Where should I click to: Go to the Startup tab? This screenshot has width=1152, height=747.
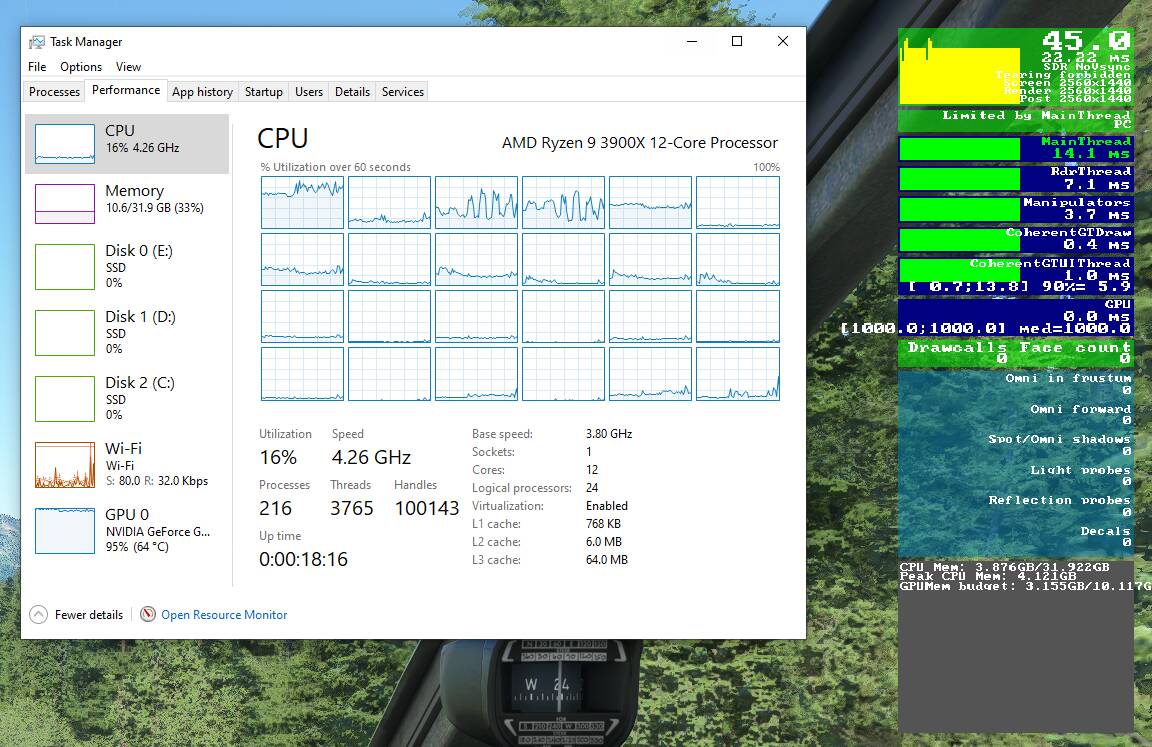coord(263,92)
